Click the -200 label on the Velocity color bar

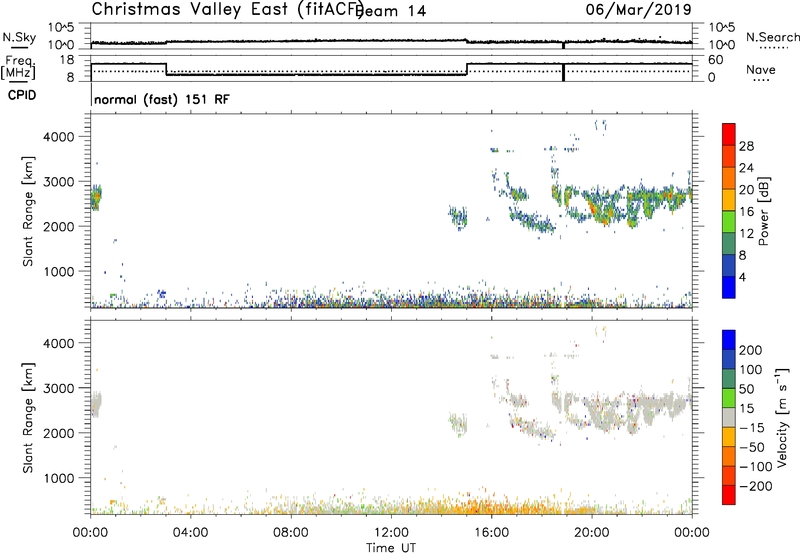pyautogui.click(x=755, y=486)
